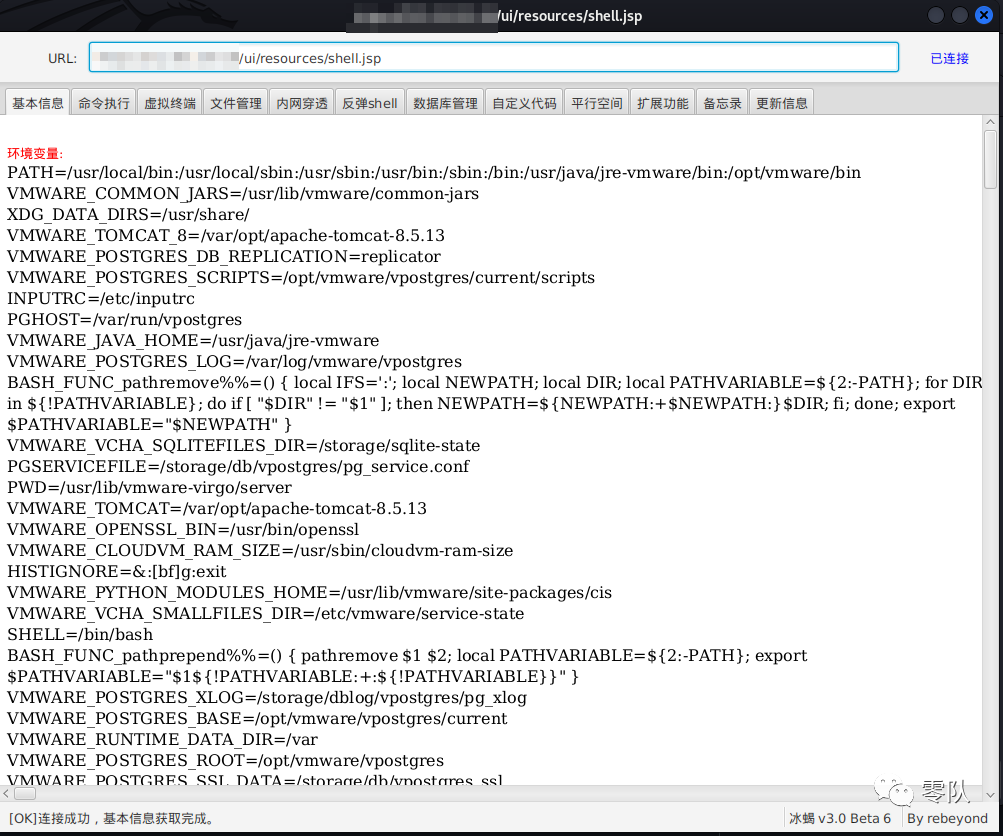Click the VMWARE_TOMCAT=/var/opt/apache-tomcat-8.5.13 line
Viewport: 1003px width, 836px height.
(217, 509)
